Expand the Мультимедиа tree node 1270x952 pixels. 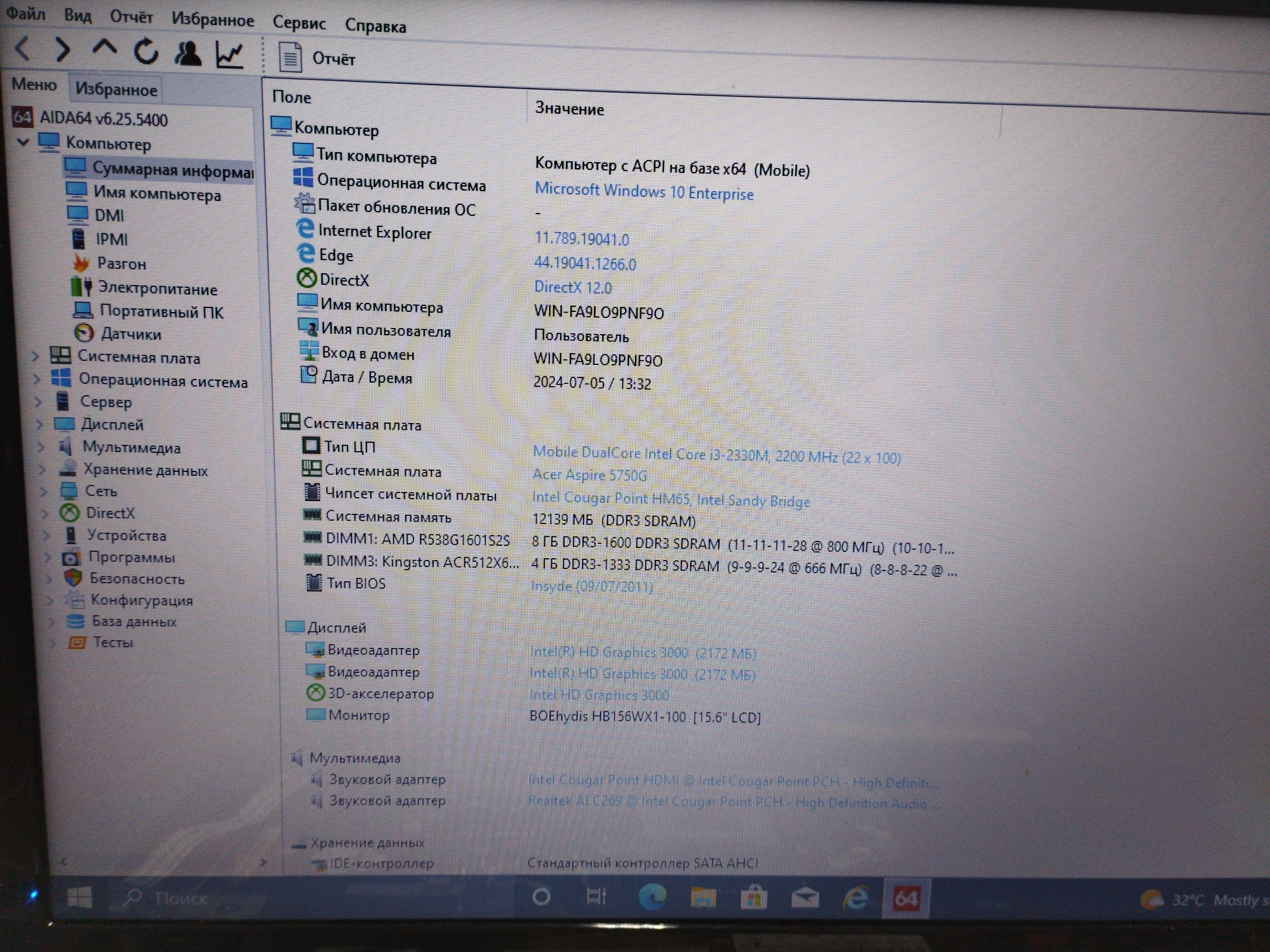point(41,447)
